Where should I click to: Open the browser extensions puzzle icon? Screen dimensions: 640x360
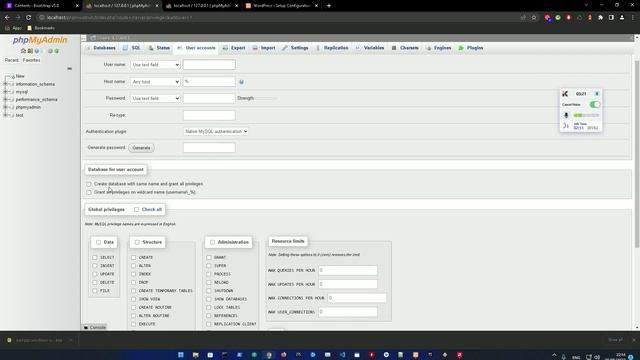(x=600, y=18)
